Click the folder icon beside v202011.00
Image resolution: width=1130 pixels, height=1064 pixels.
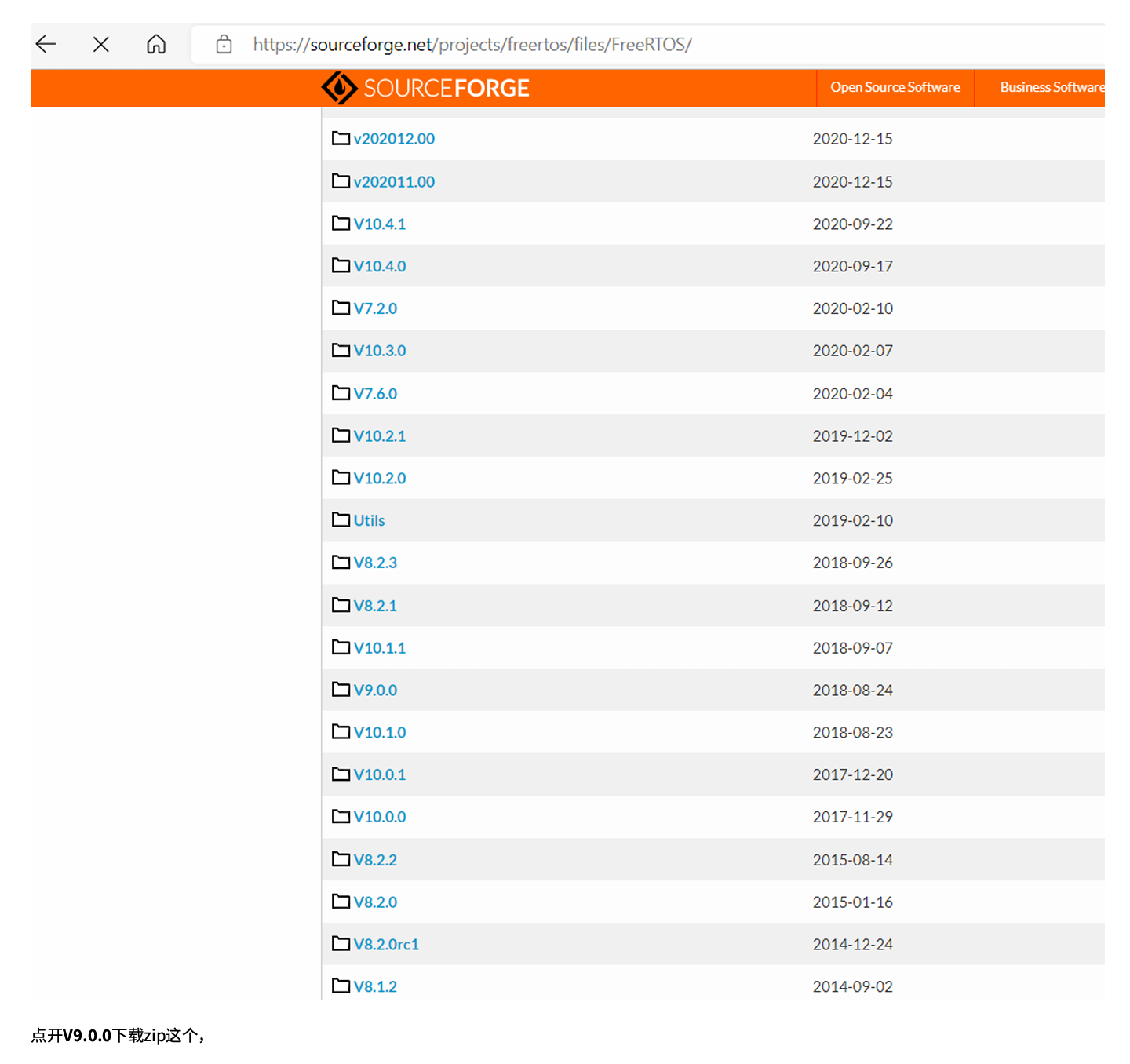[341, 181]
